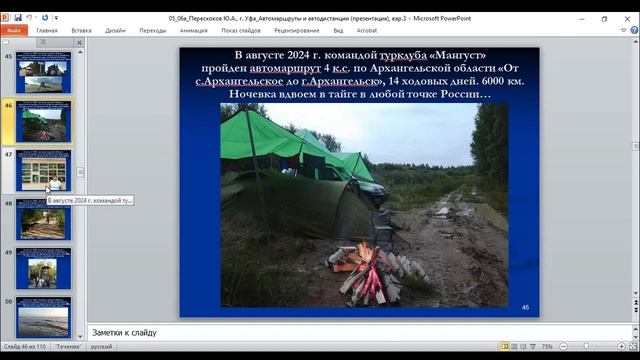Screen dimensions: 640x360
Task: Open the PowerPoint application icon menu
Action: tap(5, 18)
